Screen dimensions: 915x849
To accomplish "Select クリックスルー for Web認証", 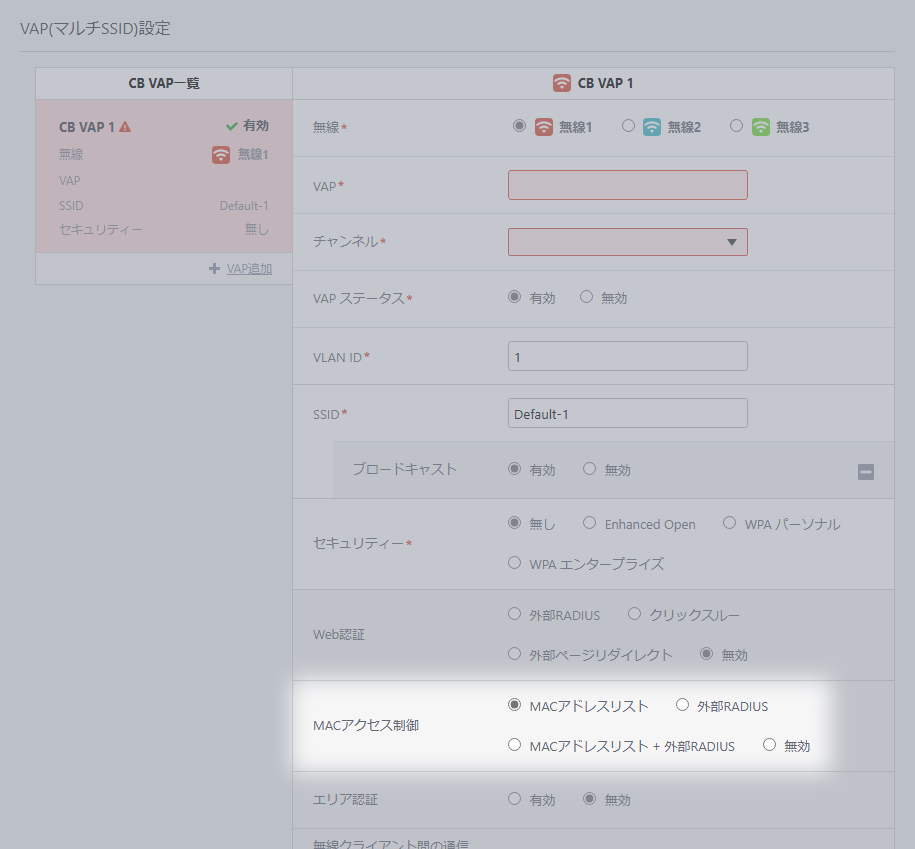I will tap(635, 614).
